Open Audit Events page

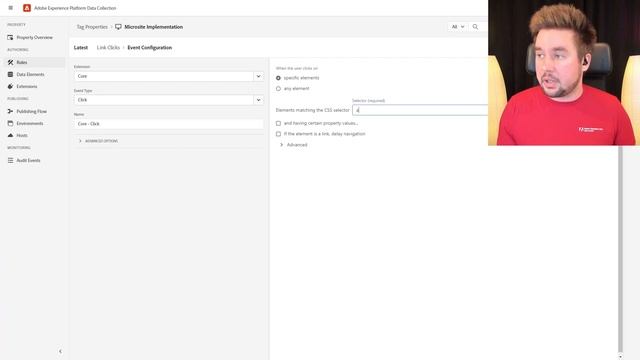(28, 160)
